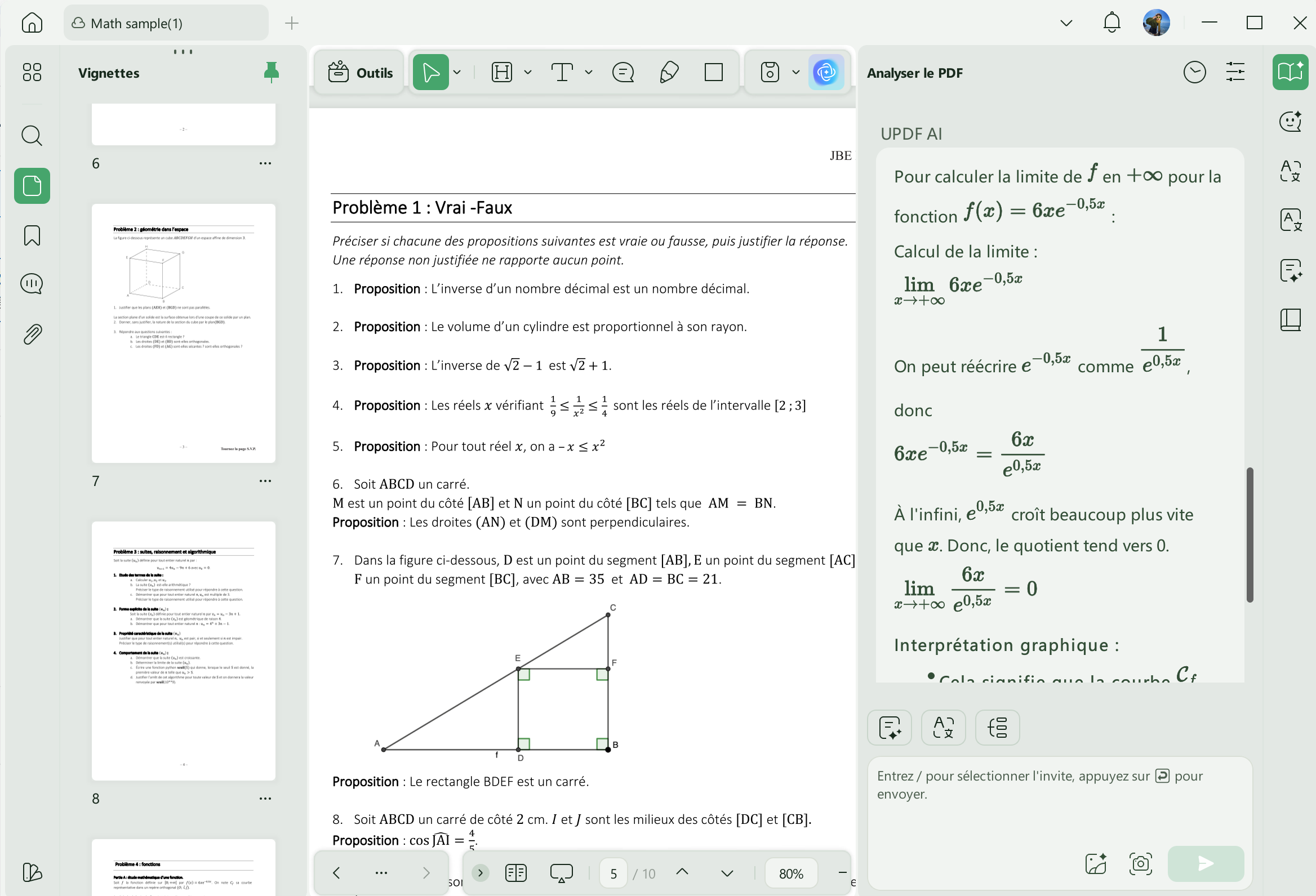
Task: Select the page 7 thumbnail
Action: (184, 333)
